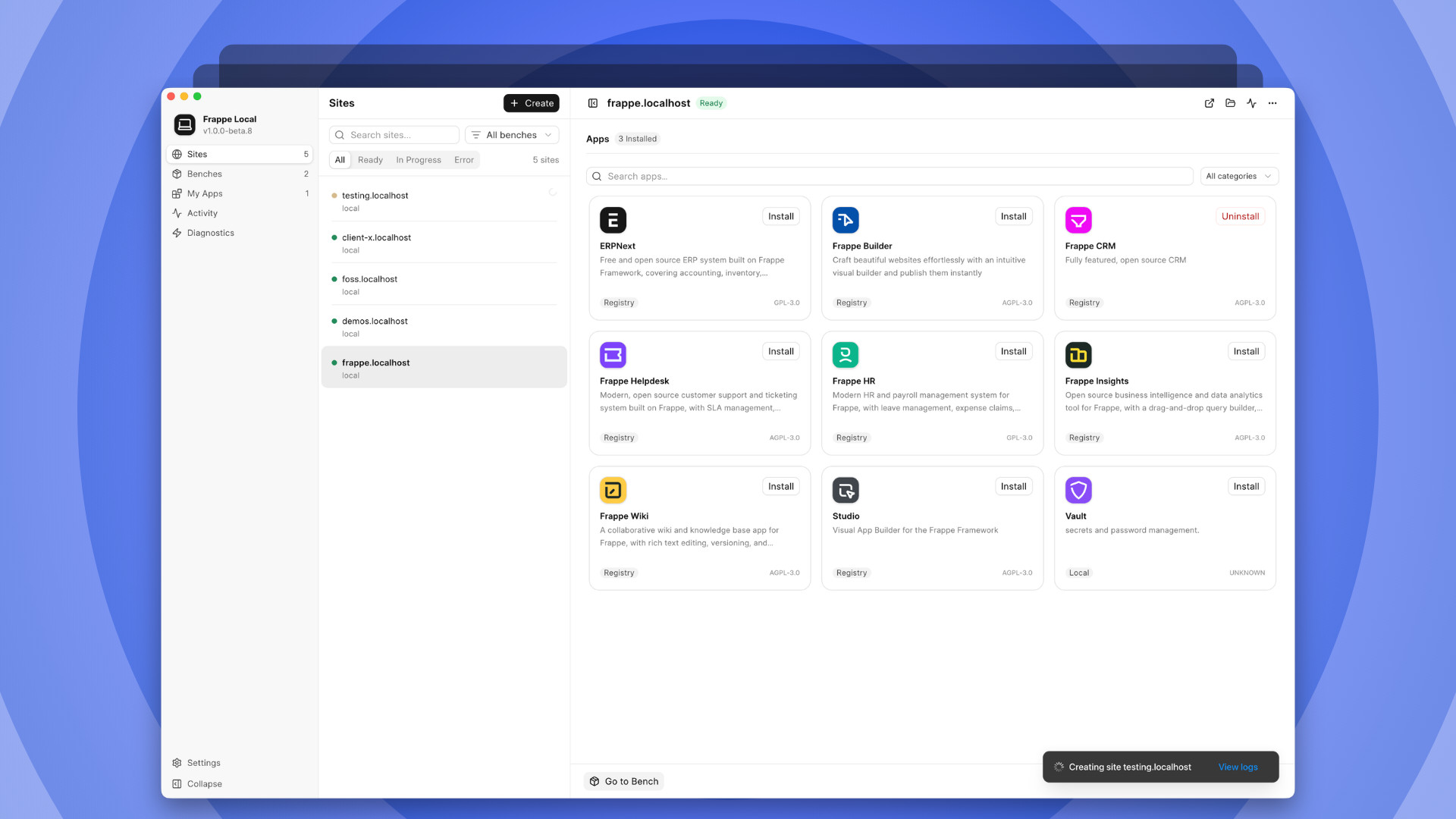
Task: Open the activity pulse icon in site header
Action: tap(1251, 103)
